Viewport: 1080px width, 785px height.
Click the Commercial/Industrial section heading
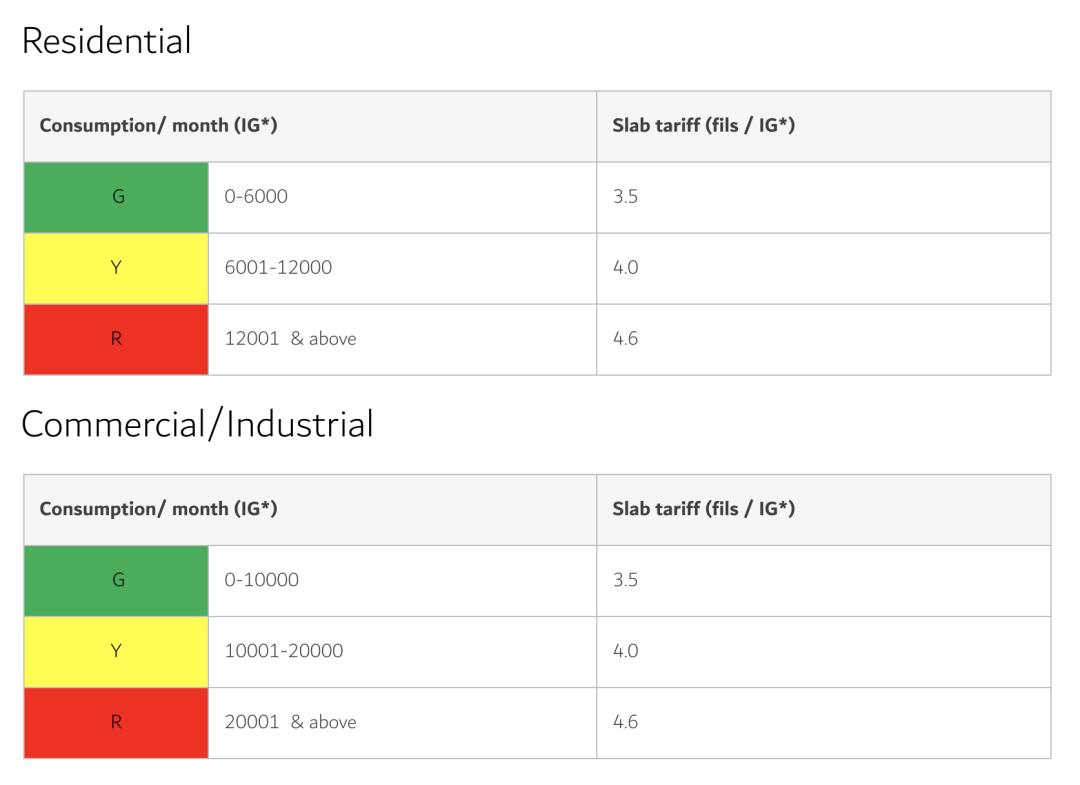(197, 424)
